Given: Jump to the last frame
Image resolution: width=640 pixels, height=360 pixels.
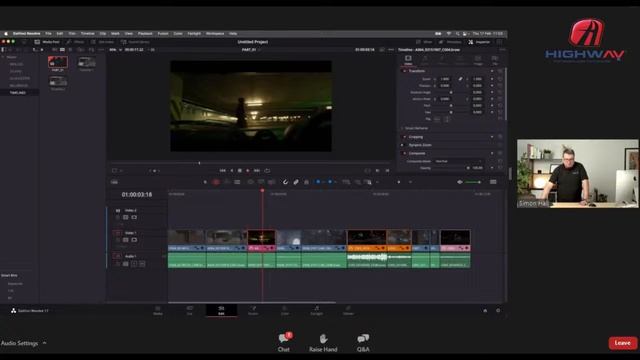Looking at the screenshot, I should click(257, 171).
